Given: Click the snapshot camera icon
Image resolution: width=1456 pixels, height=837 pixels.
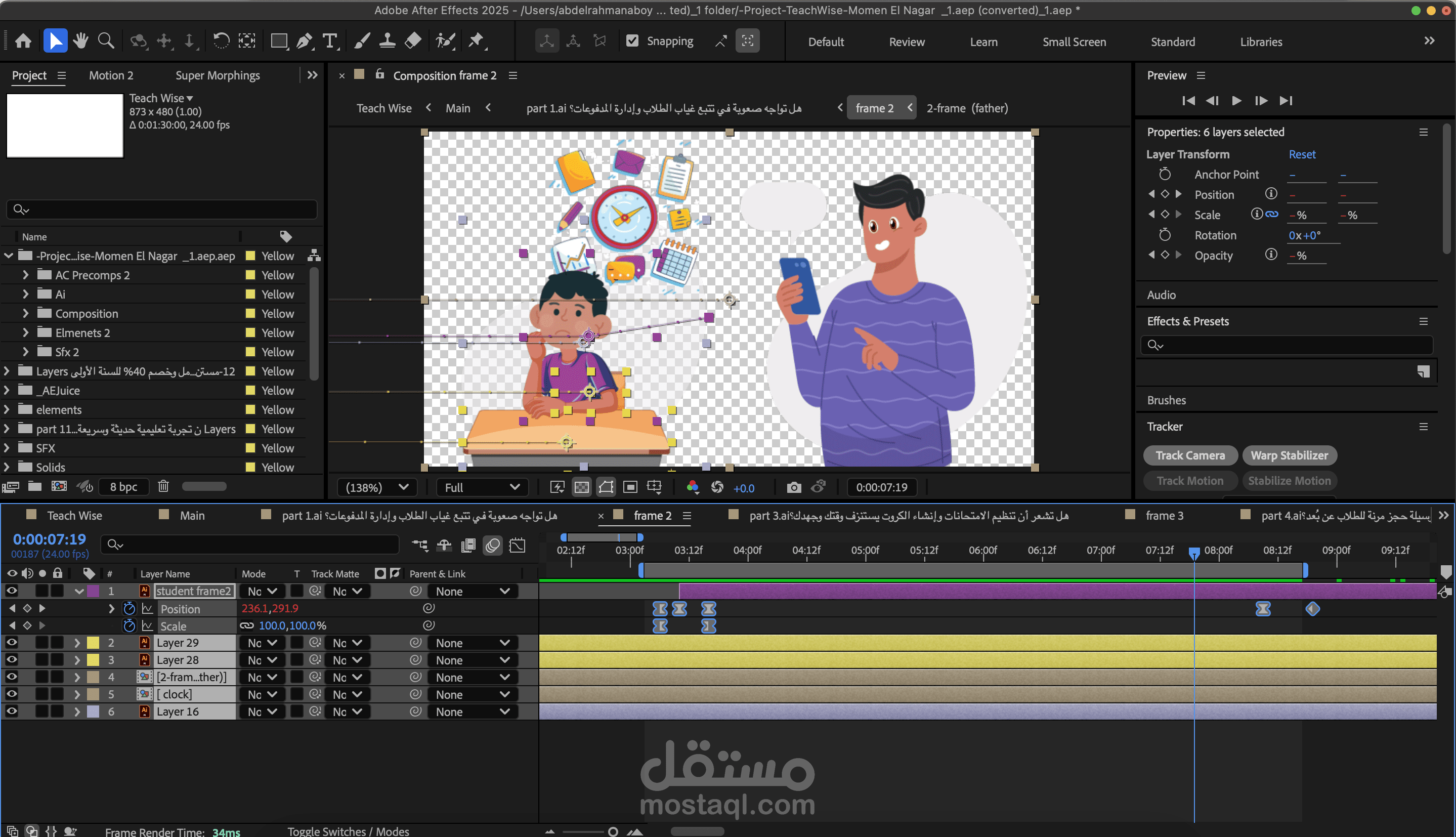Looking at the screenshot, I should coord(793,487).
